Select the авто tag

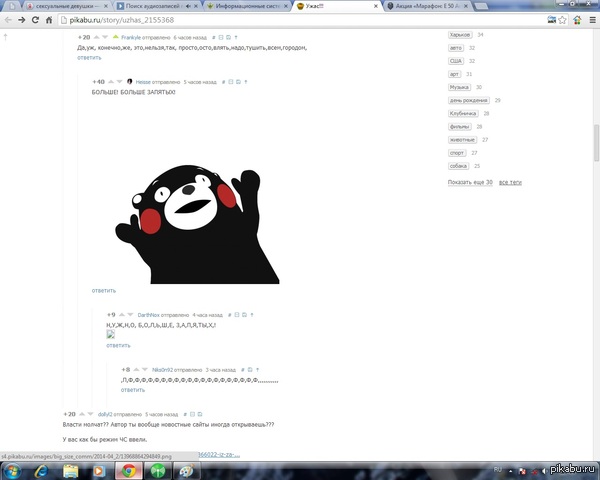click(456, 48)
